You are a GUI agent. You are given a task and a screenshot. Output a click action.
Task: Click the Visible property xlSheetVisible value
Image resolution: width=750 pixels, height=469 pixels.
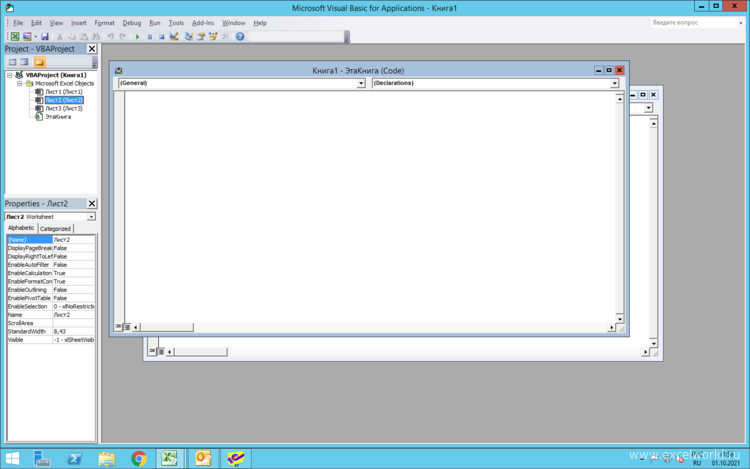point(74,340)
